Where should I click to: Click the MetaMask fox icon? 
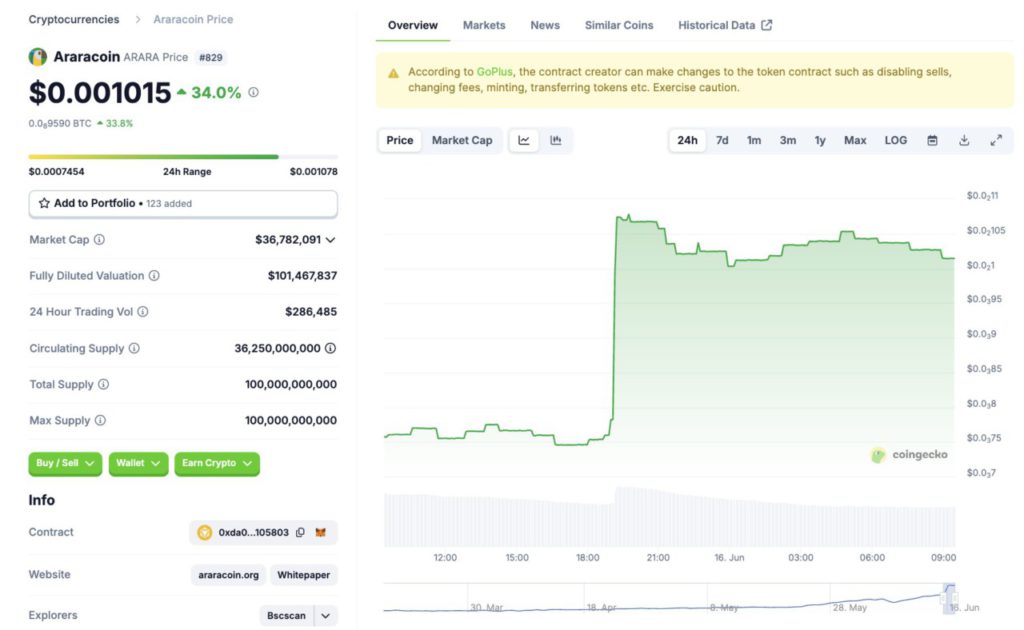click(321, 533)
